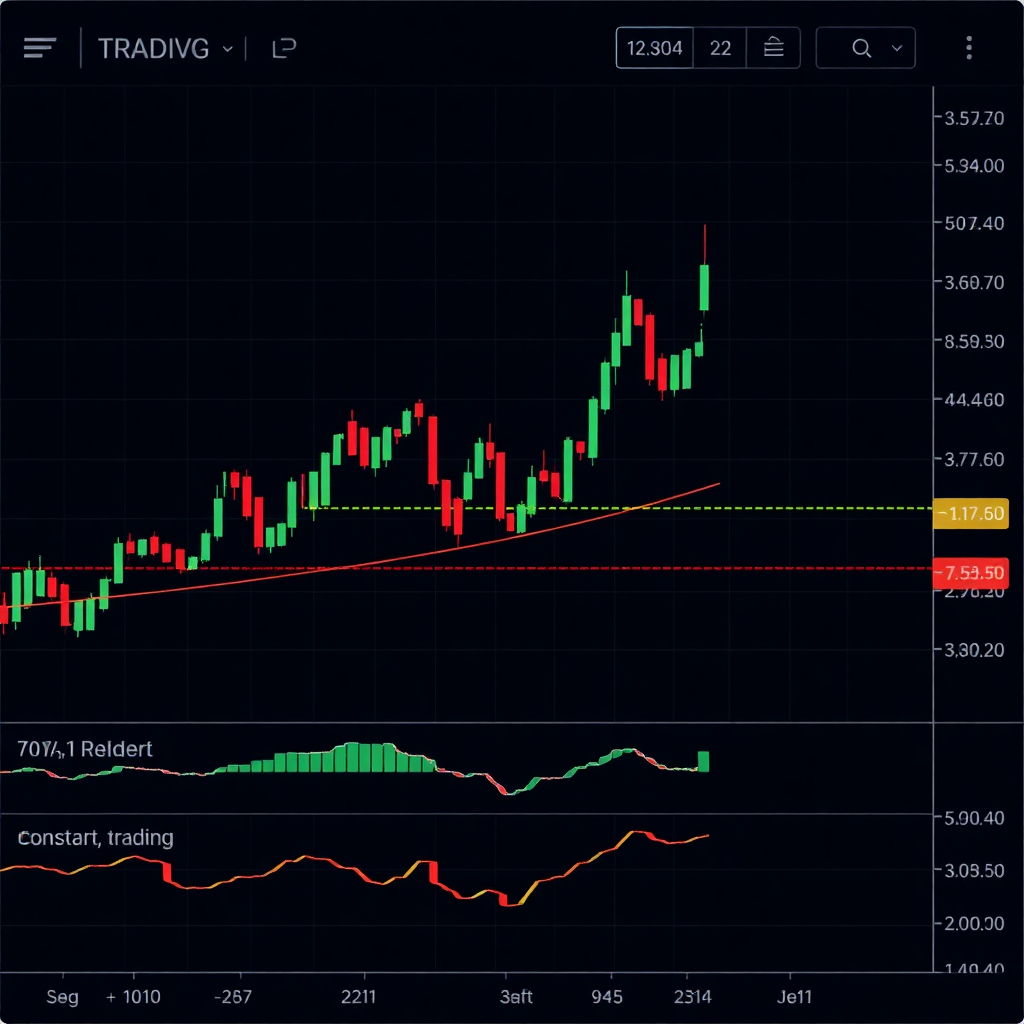
Task: Click the 3.77.60 price axis value
Action: [974, 460]
